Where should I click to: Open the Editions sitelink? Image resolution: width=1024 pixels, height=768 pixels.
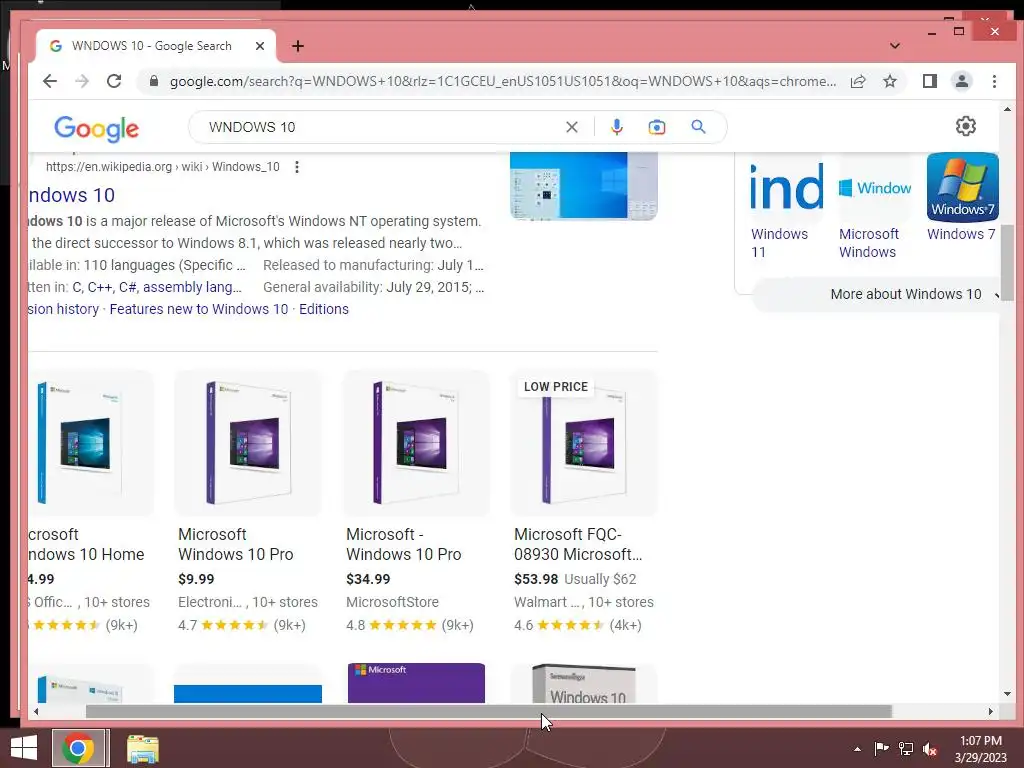[324, 309]
